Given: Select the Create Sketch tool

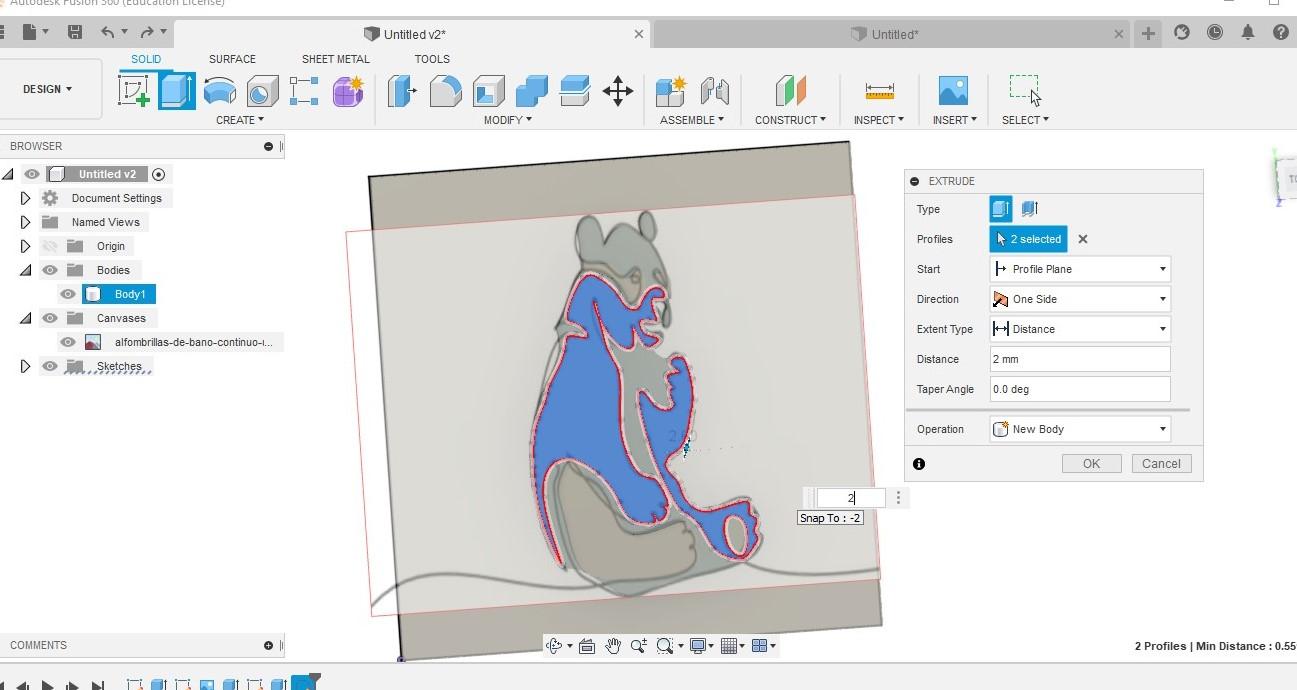Looking at the screenshot, I should [134, 91].
